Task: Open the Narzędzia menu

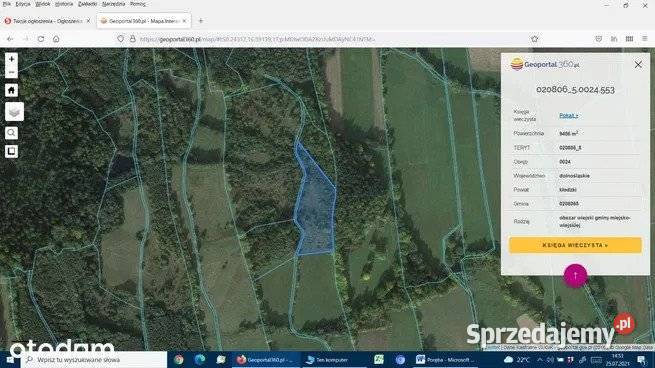Action: tap(114, 4)
